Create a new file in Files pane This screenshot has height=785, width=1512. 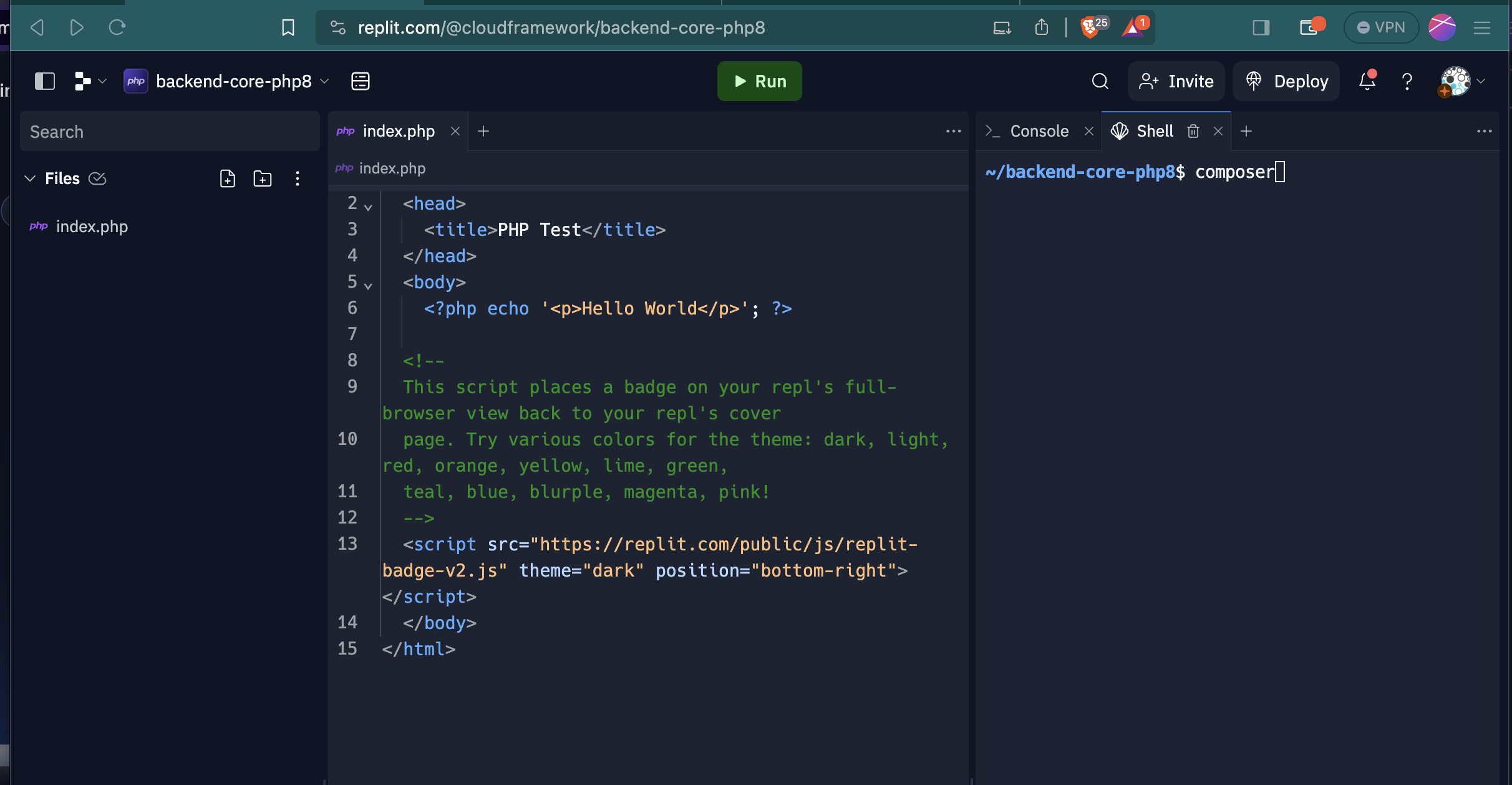(x=228, y=178)
